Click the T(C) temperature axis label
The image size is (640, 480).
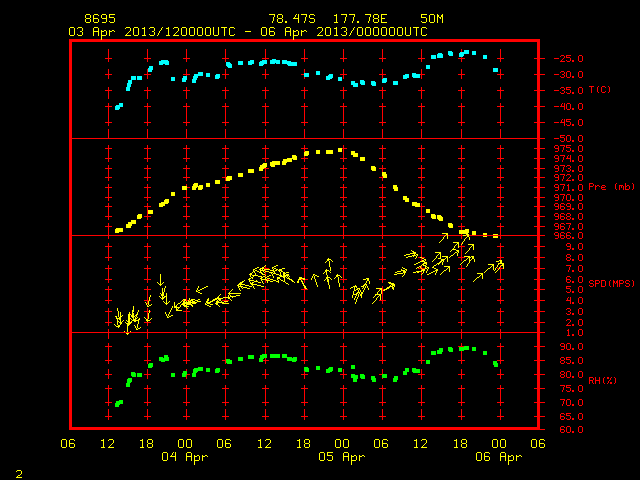[x=600, y=90]
